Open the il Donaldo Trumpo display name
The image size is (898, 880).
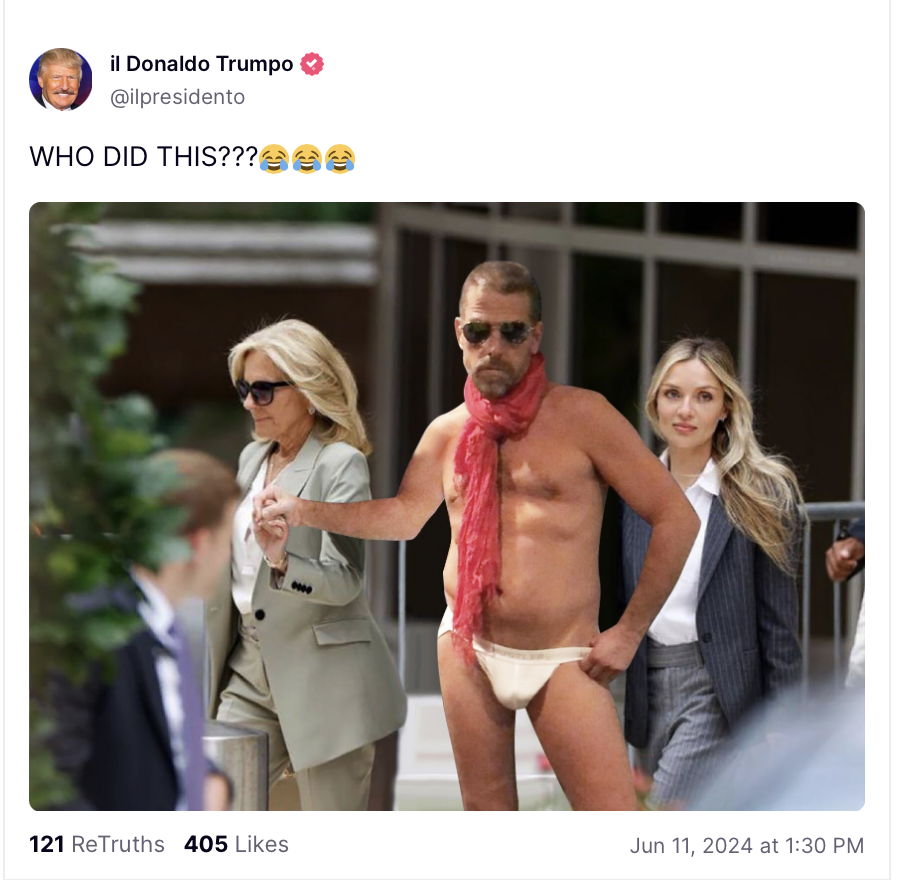[x=202, y=64]
